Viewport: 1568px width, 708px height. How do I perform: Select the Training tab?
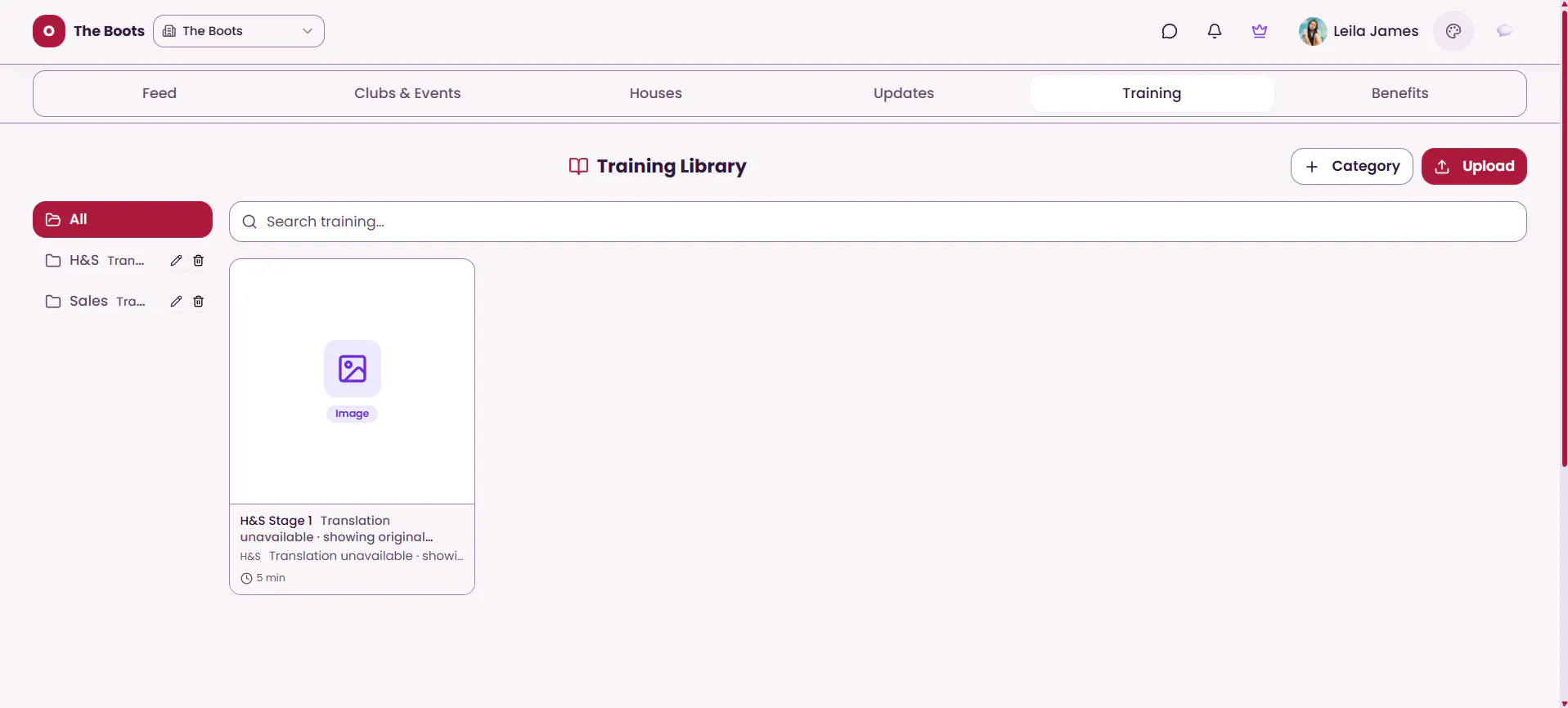pyautogui.click(x=1152, y=93)
